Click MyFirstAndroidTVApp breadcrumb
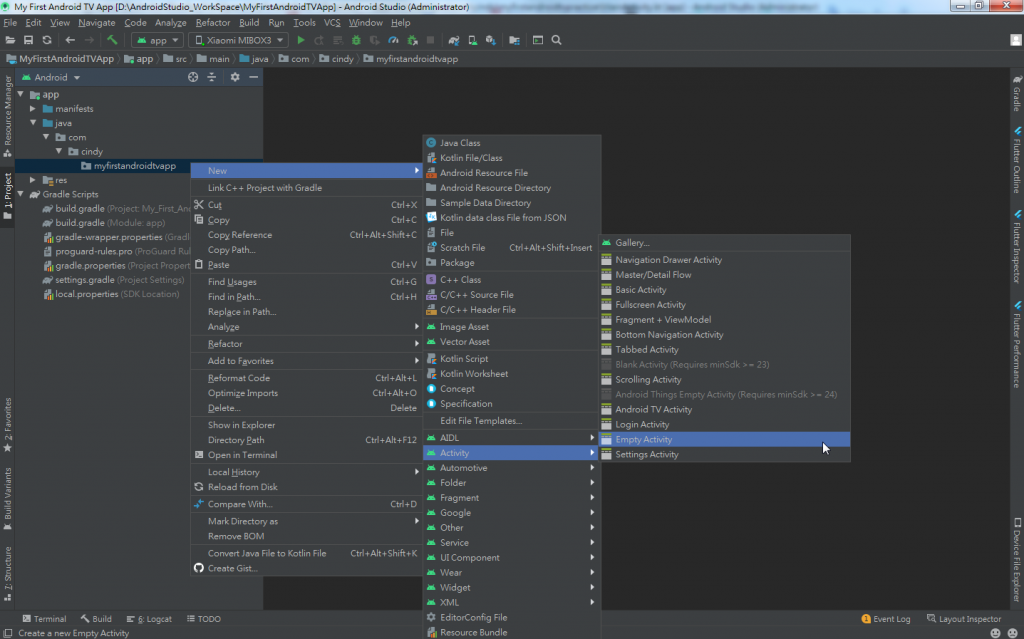 (59, 59)
